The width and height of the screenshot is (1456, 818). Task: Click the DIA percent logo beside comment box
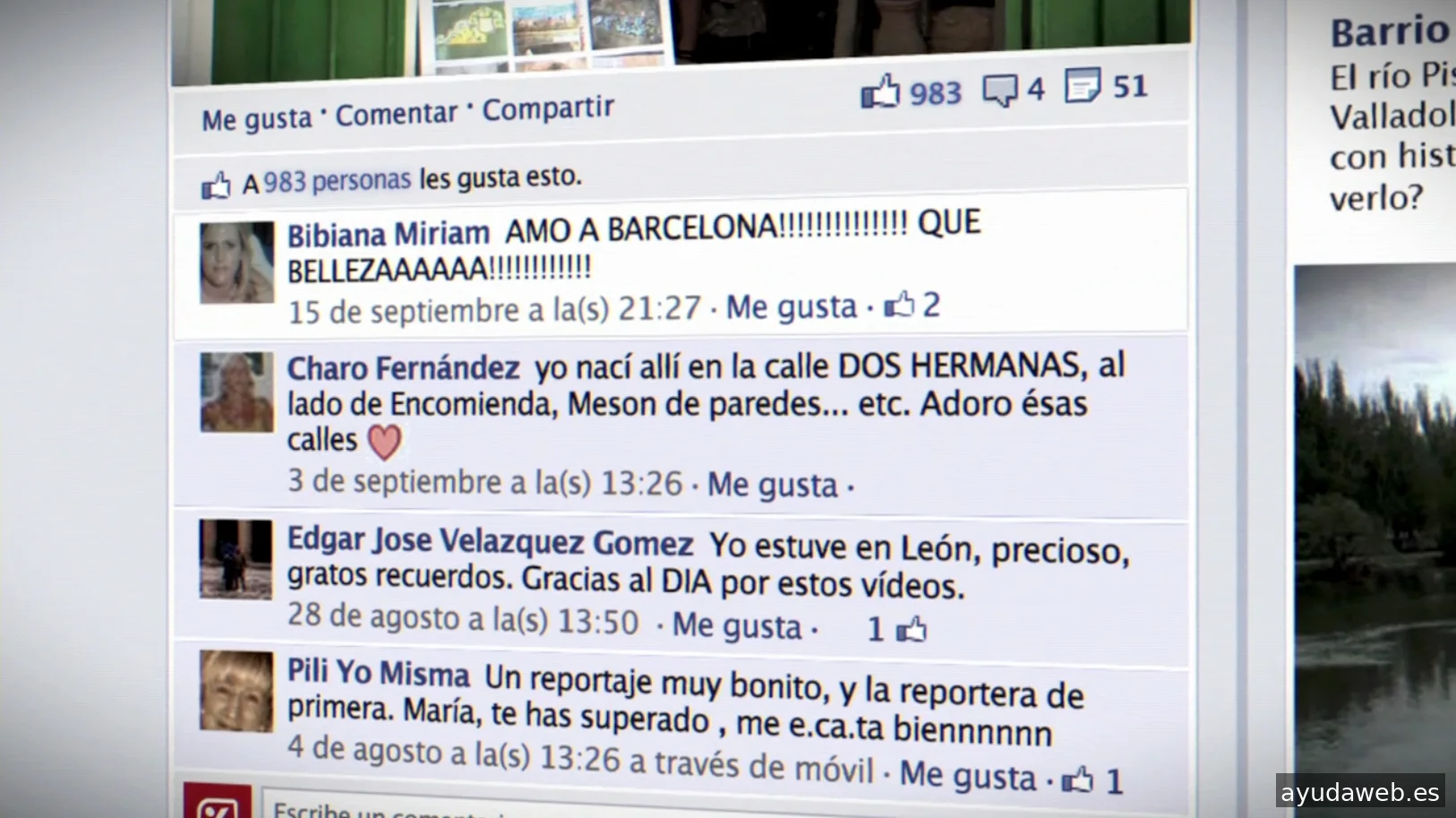[x=211, y=800]
